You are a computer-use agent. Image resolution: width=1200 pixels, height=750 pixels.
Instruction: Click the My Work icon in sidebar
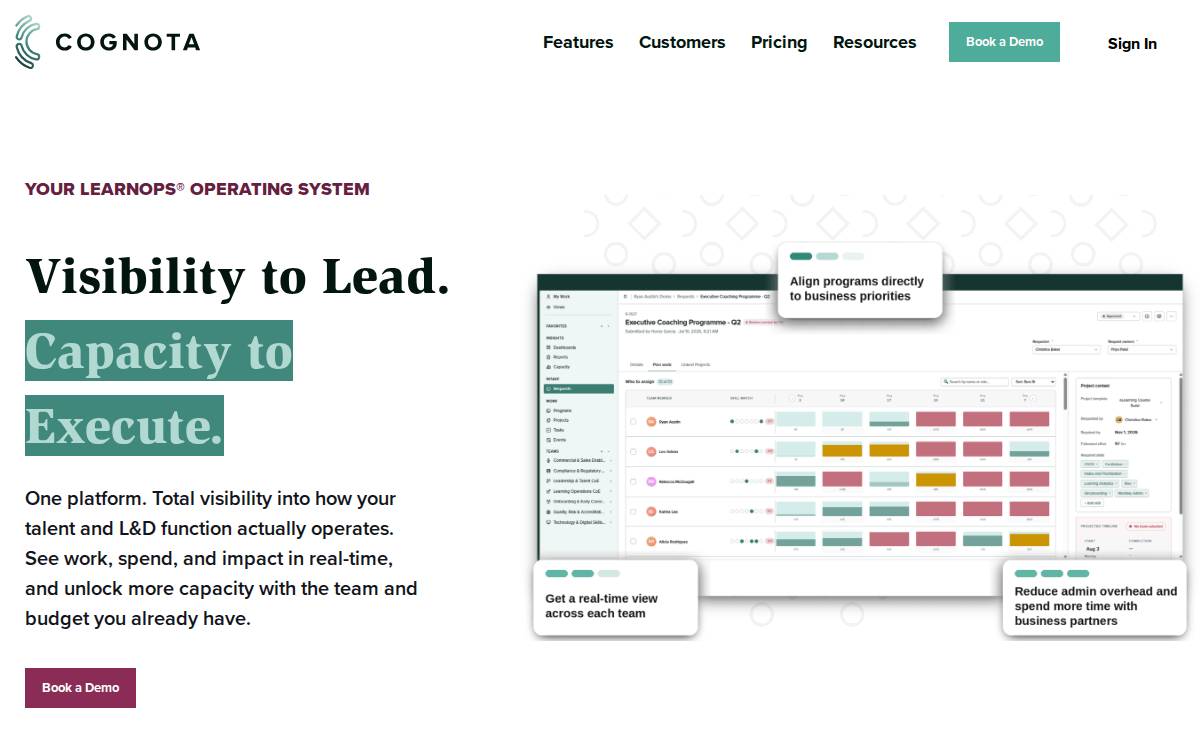(548, 297)
